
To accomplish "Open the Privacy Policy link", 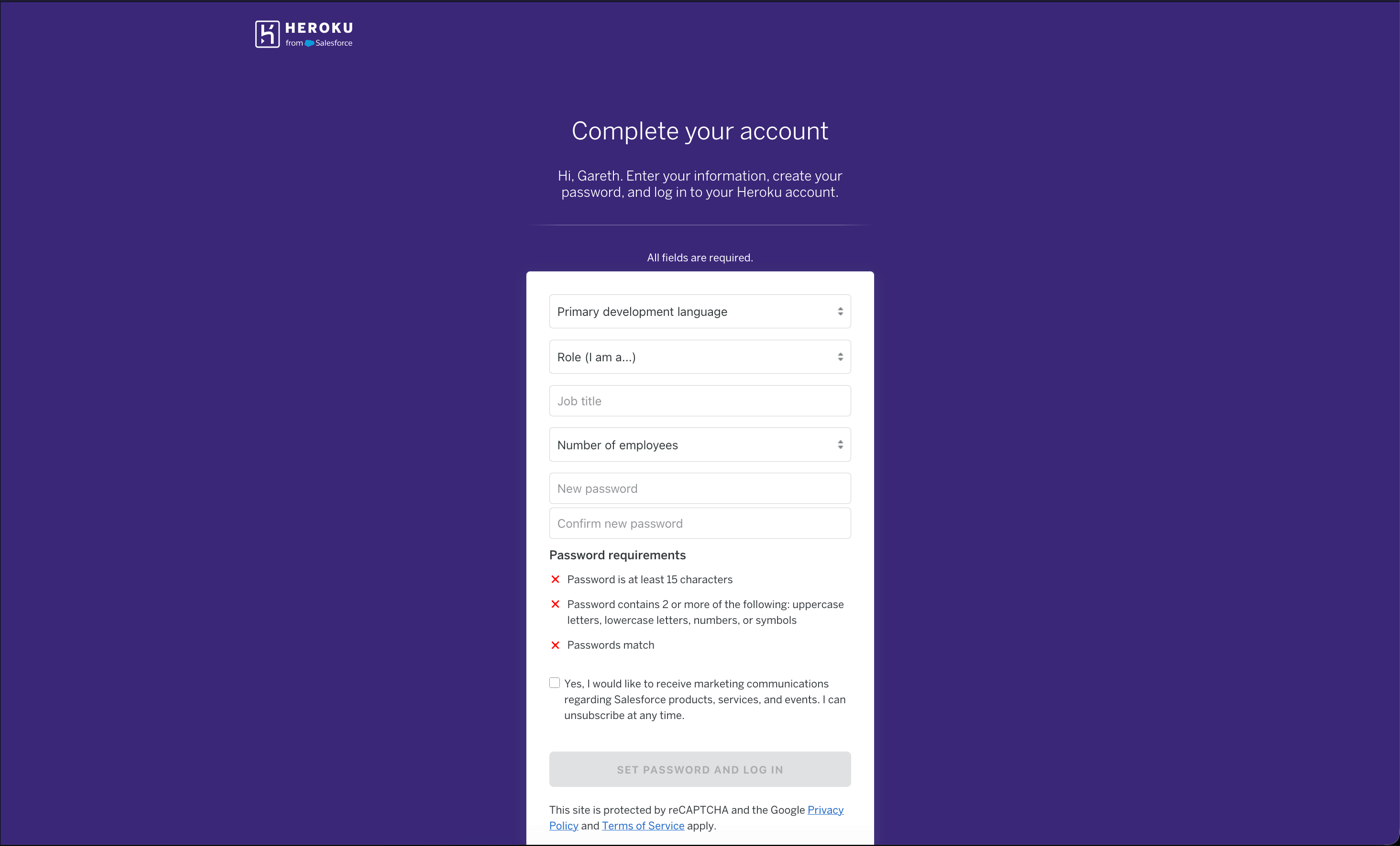I will pyautogui.click(x=825, y=810).
